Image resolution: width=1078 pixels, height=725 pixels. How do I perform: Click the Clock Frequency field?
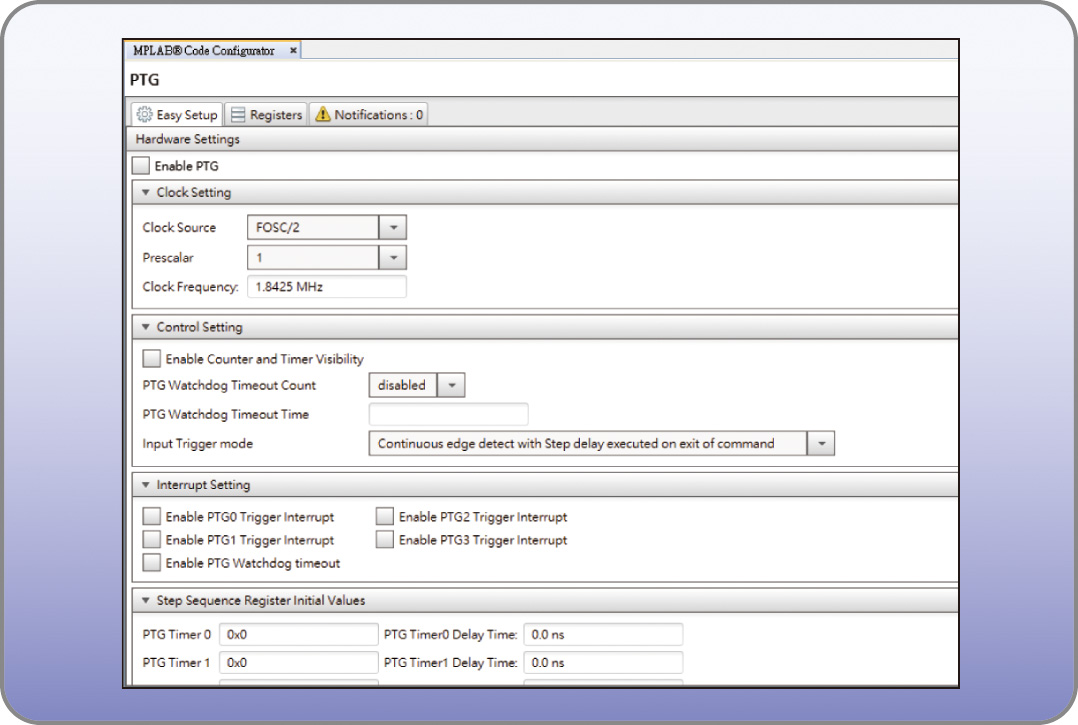[x=326, y=288]
